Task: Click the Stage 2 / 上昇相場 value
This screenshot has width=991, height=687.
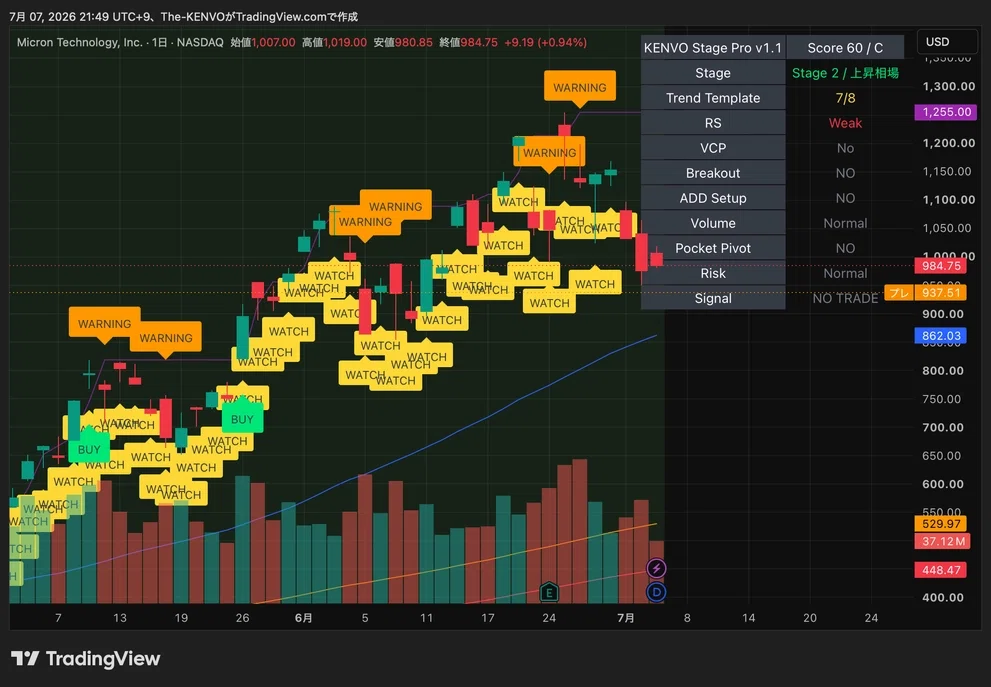Action: pyautogui.click(x=845, y=73)
